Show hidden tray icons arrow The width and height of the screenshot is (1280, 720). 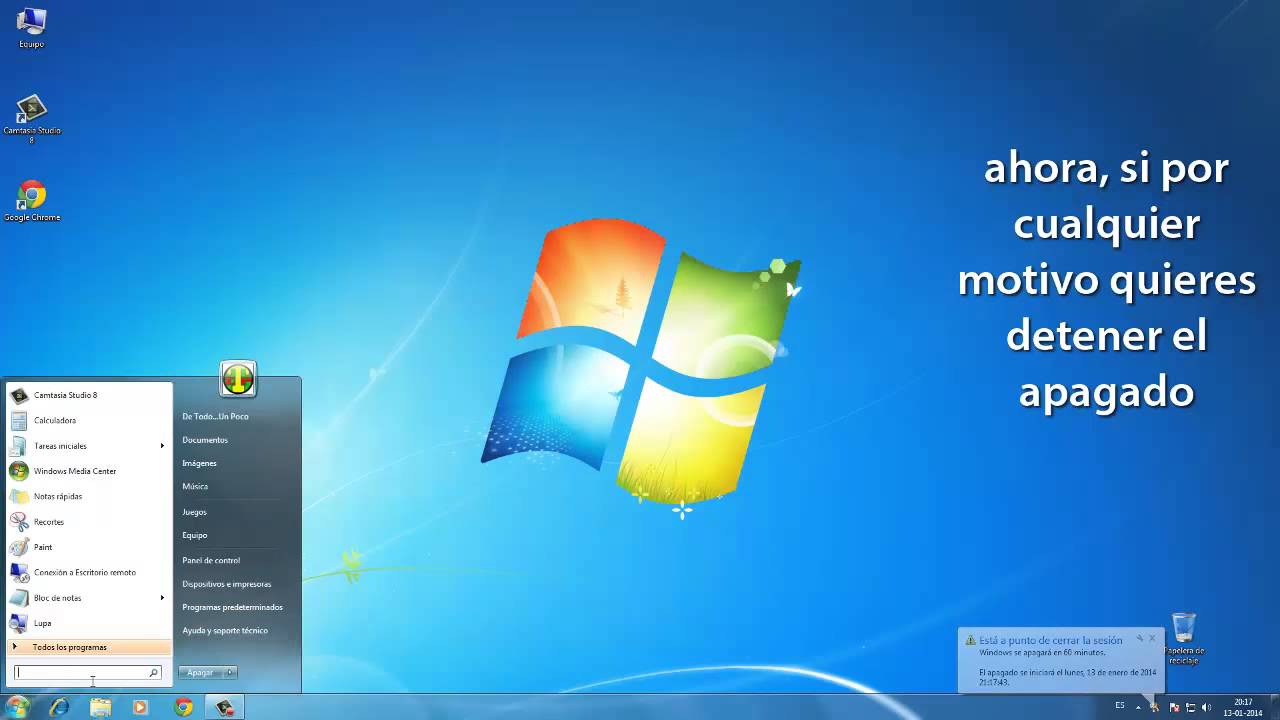coord(1138,707)
